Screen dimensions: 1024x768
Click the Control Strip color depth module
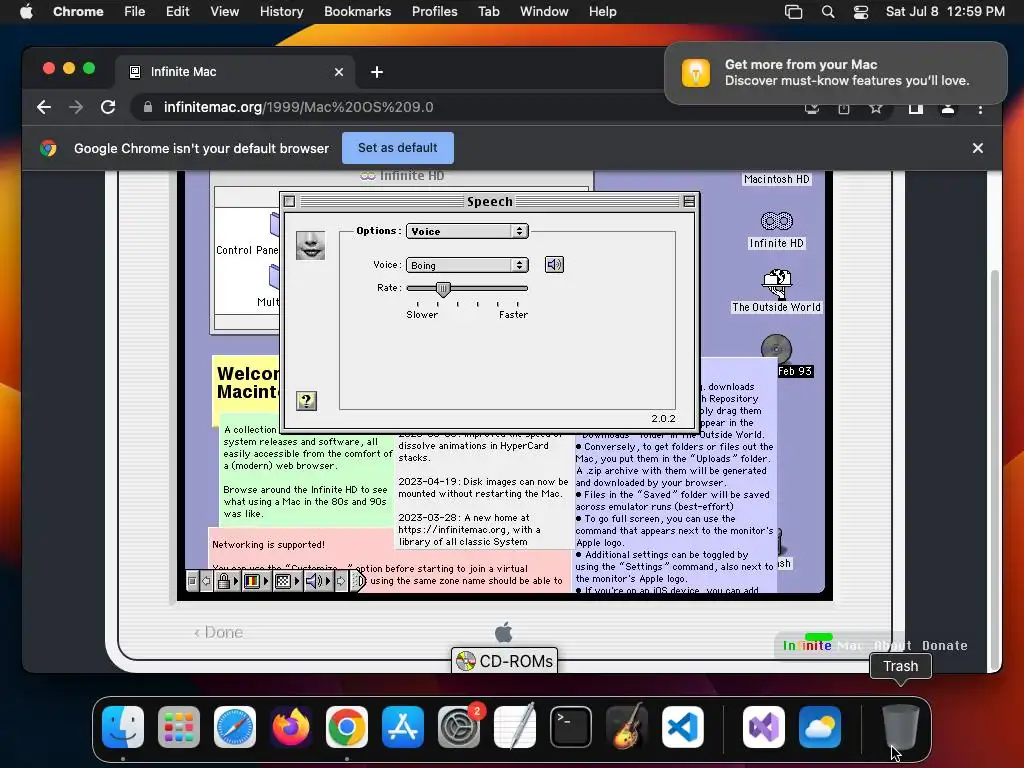[x=256, y=581]
